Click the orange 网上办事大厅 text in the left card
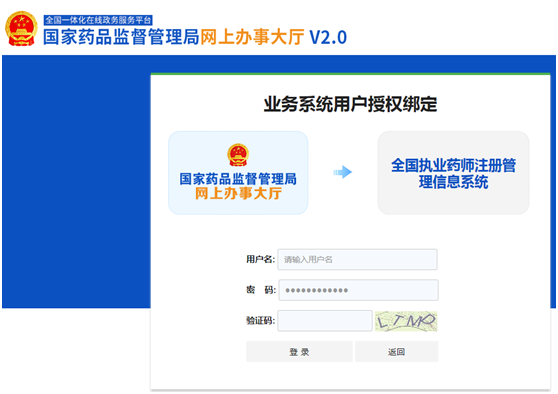The width and height of the screenshot is (558, 394). 238,193
